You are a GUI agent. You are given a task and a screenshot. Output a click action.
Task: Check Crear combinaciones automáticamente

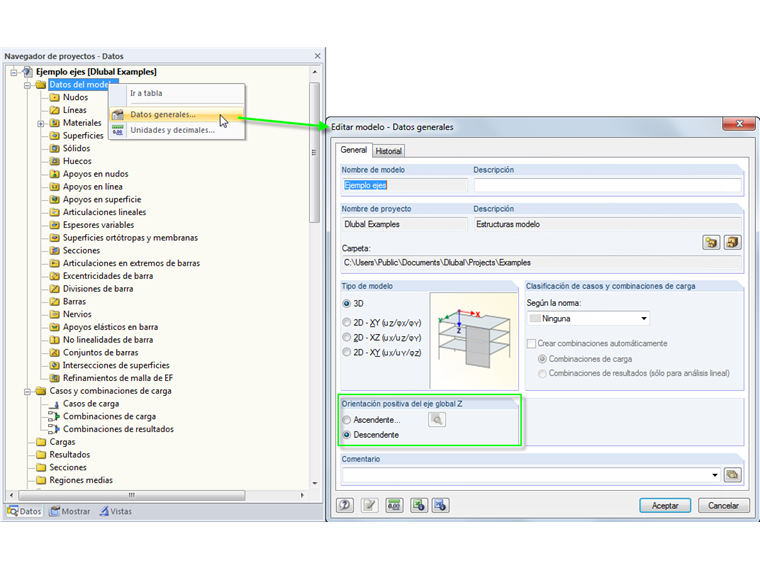[x=531, y=343]
